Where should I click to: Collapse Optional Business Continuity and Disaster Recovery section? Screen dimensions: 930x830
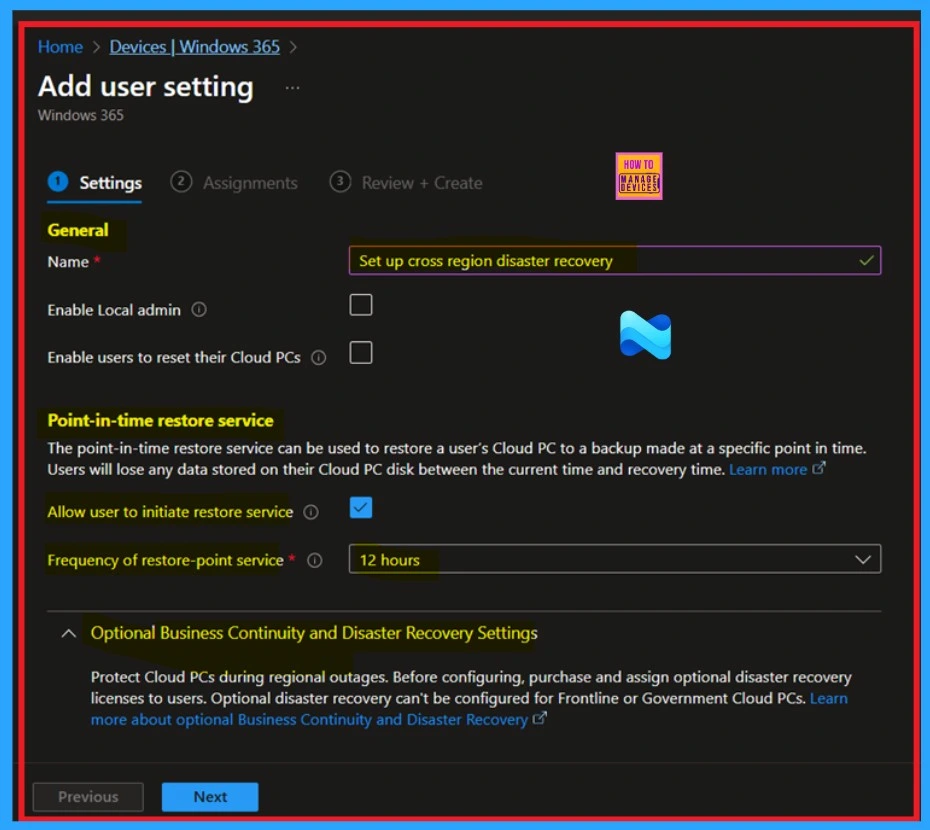pos(69,634)
